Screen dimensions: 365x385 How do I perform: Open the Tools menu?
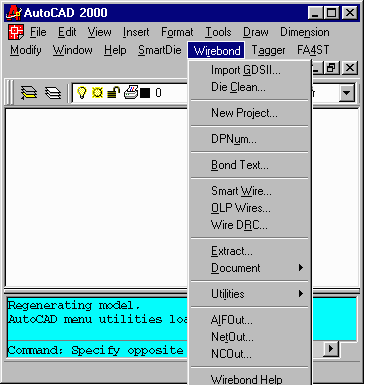coord(218,32)
